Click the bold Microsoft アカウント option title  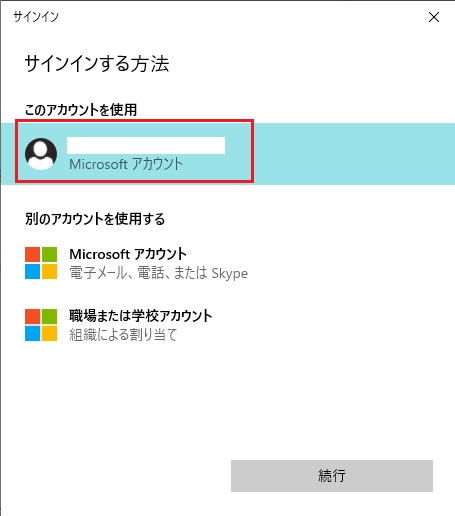point(128,254)
